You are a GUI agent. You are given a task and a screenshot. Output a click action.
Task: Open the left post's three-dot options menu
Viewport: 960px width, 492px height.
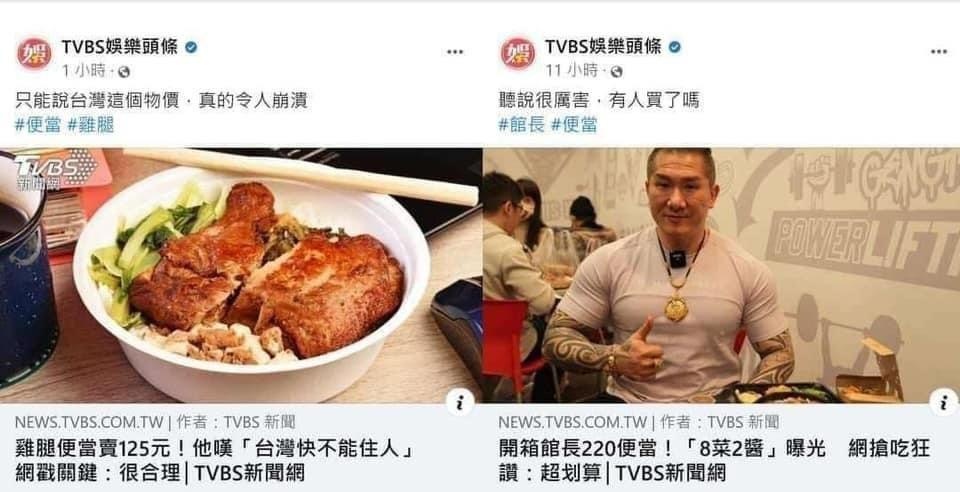coord(455,52)
